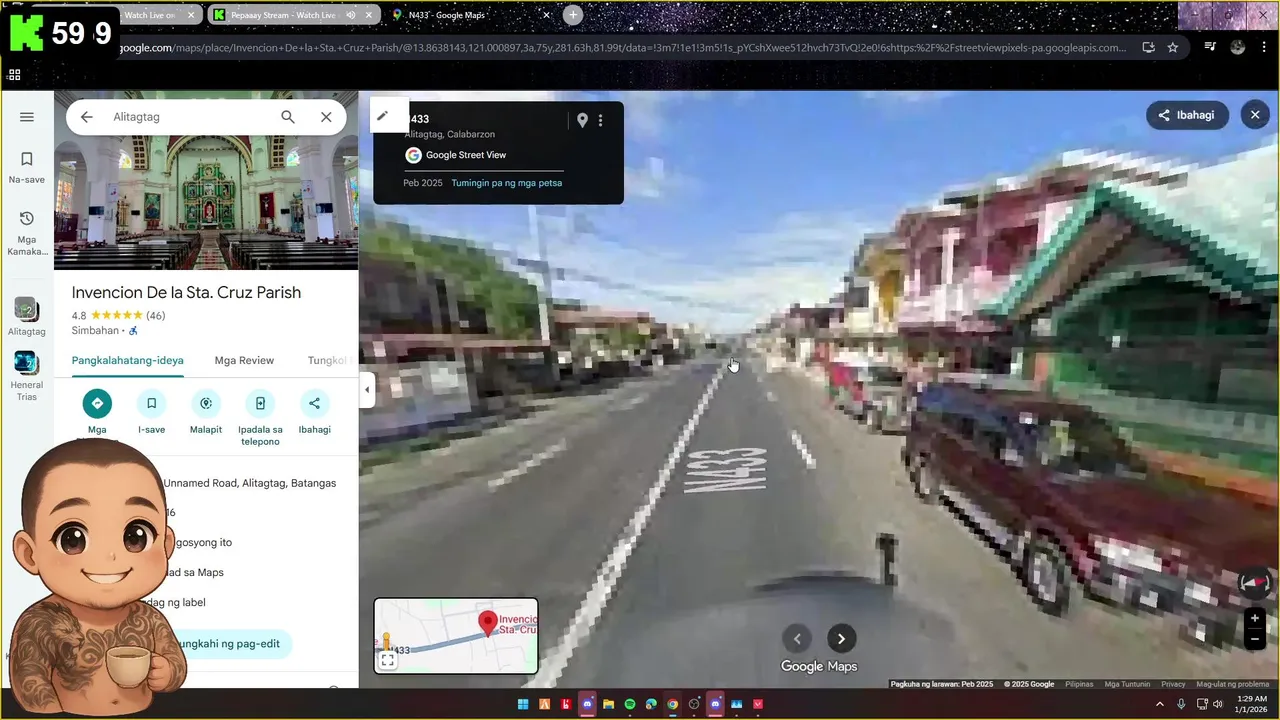This screenshot has height=720, width=1280.
Task: Select the Heneral Trias recent place shortcut
Action: click(x=27, y=376)
